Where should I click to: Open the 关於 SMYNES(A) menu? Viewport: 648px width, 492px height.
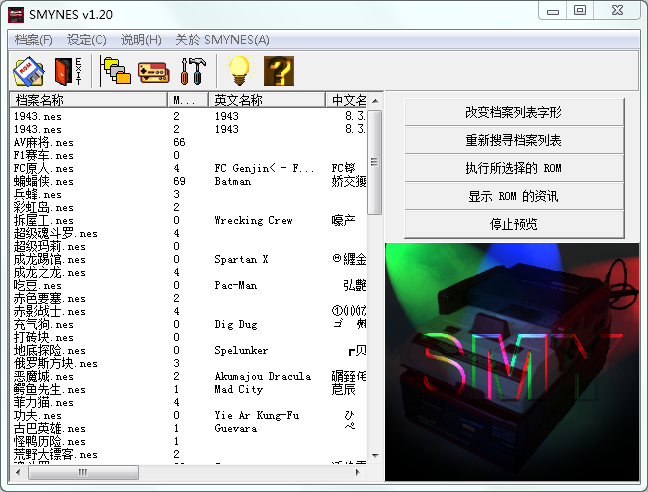click(x=222, y=39)
